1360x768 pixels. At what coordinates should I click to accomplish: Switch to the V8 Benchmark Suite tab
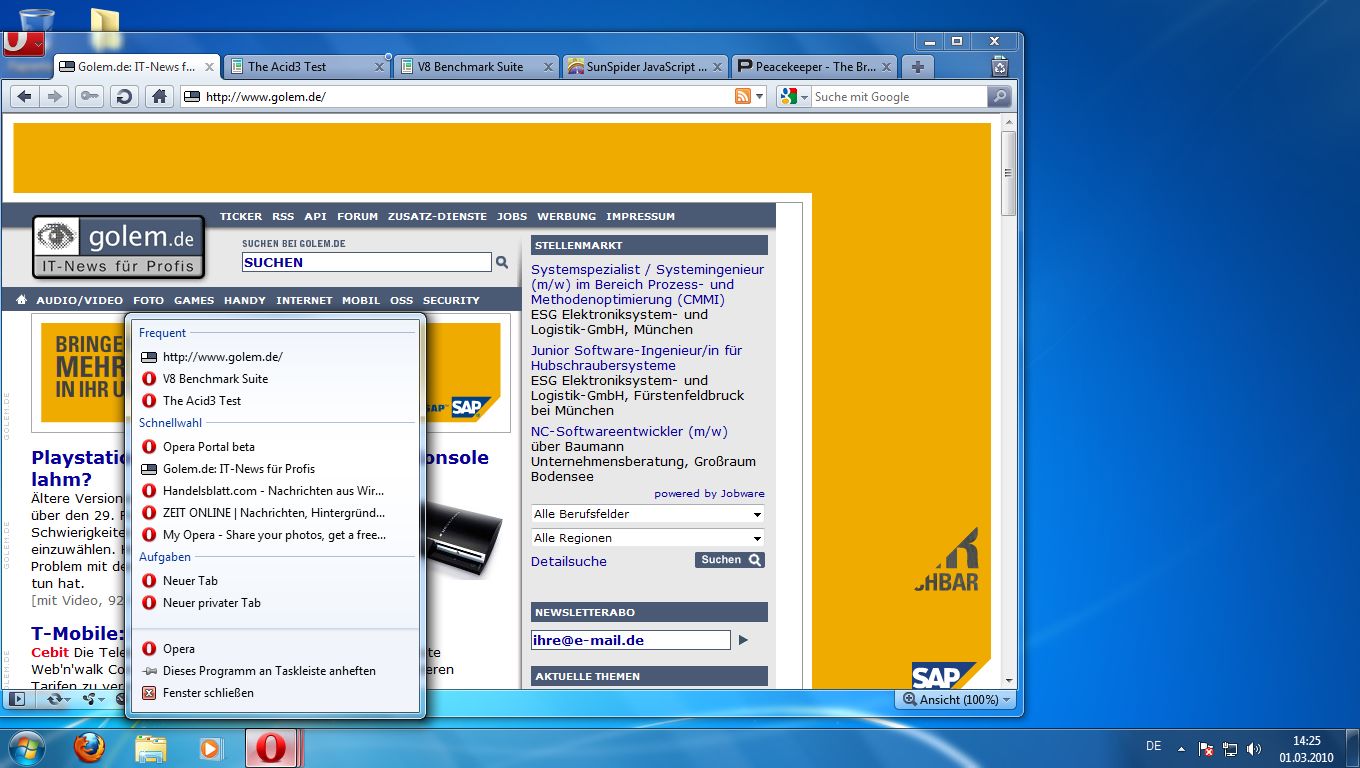point(470,66)
